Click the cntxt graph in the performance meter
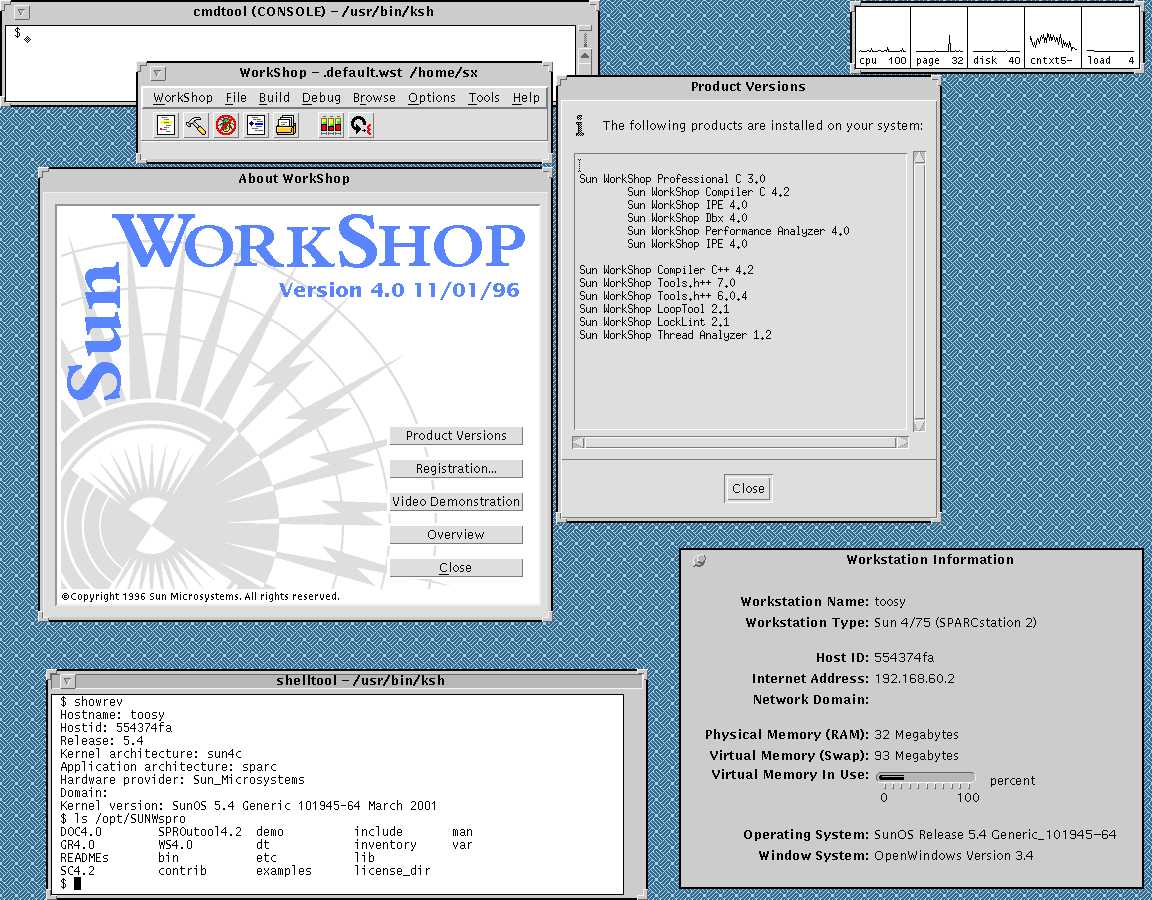Viewport: 1152px width, 900px height. (x=1053, y=37)
